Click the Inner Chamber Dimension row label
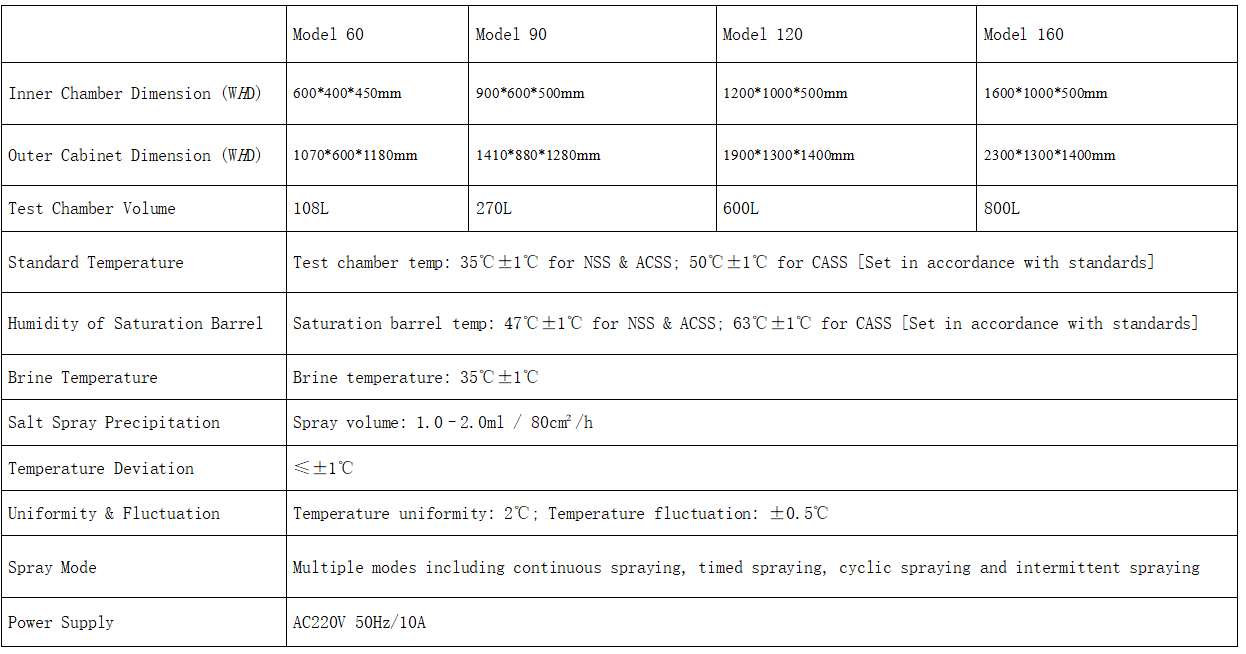Screen dimensions: 1246x654 (135, 93)
